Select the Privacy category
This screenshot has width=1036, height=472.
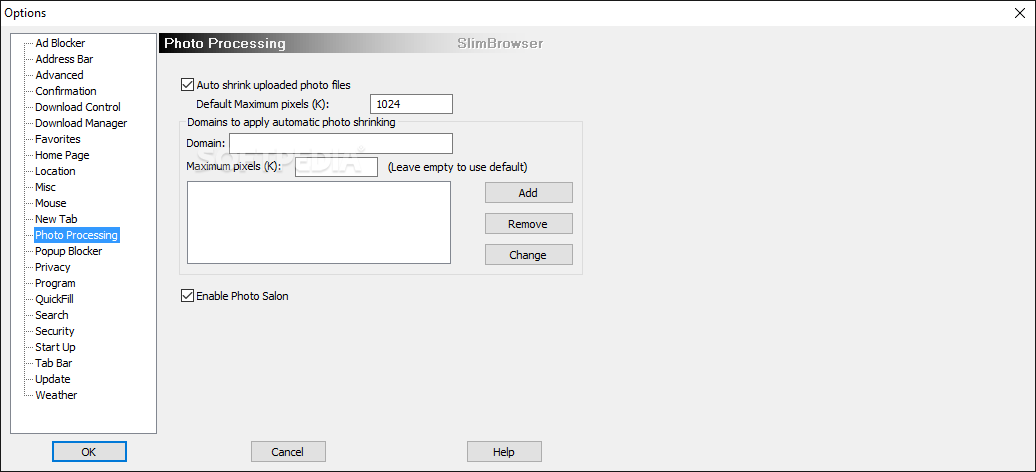pos(53,267)
